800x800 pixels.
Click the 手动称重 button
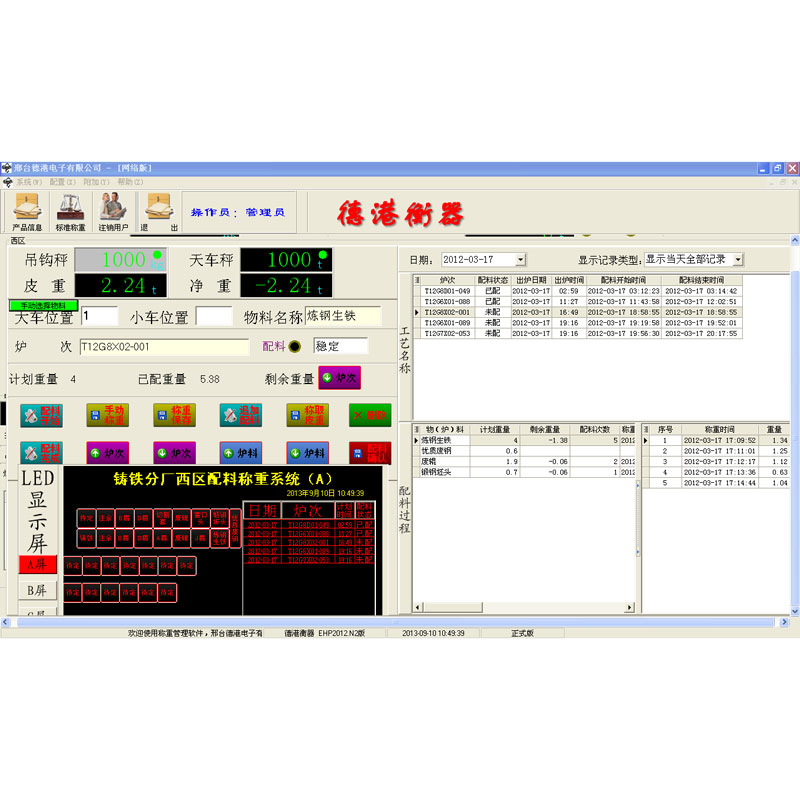(108, 415)
